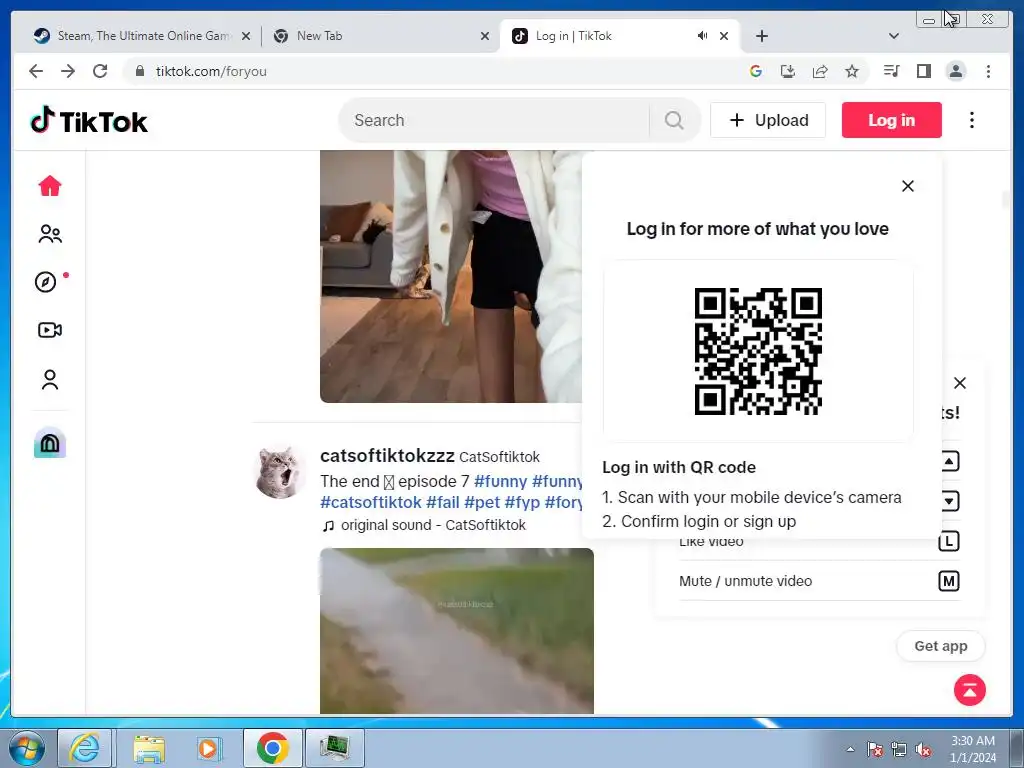Open Chrome media controls icon
Screen dimensions: 1024x768
pos(891,71)
